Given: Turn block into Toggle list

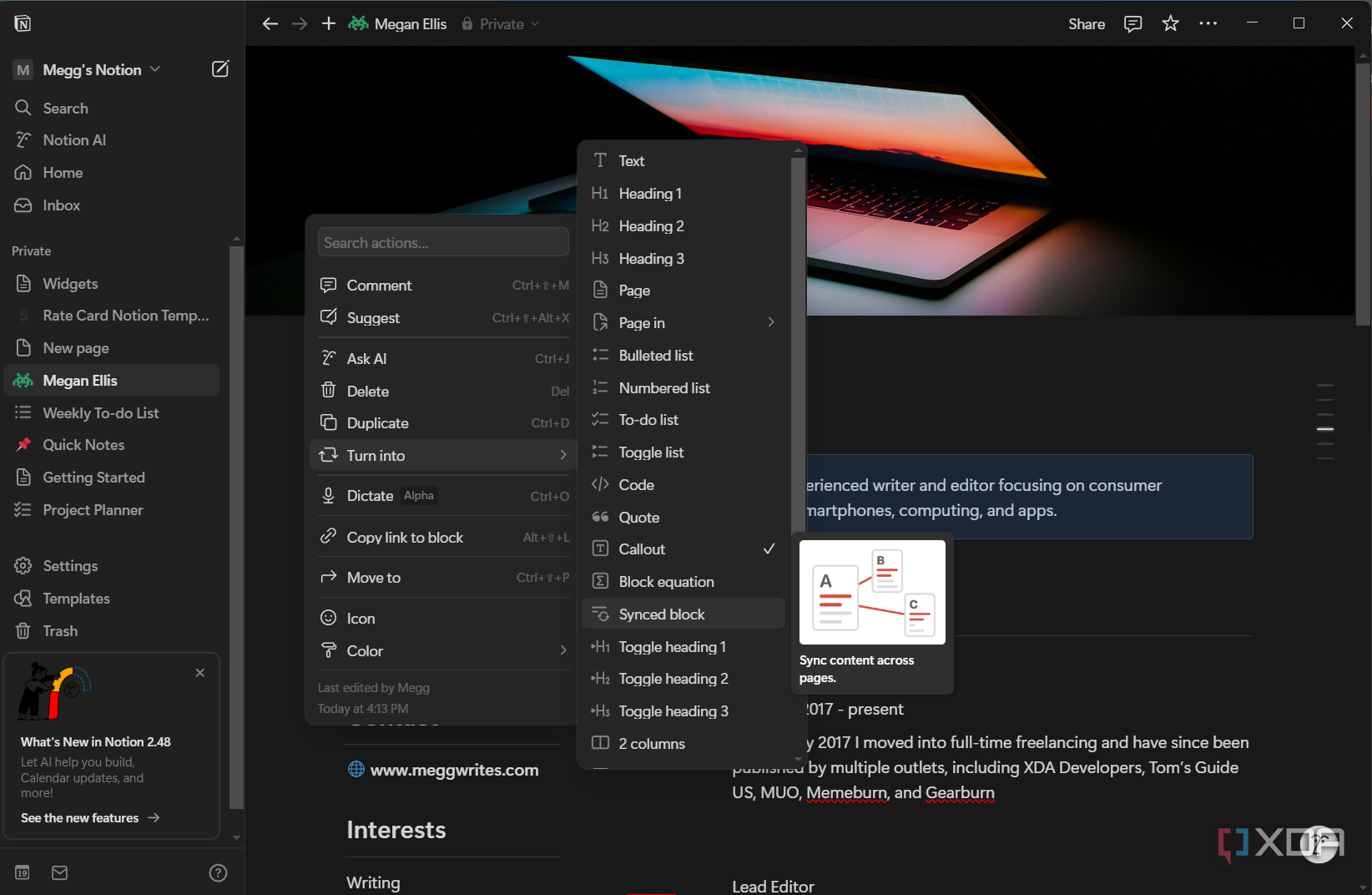Looking at the screenshot, I should click(683, 453).
